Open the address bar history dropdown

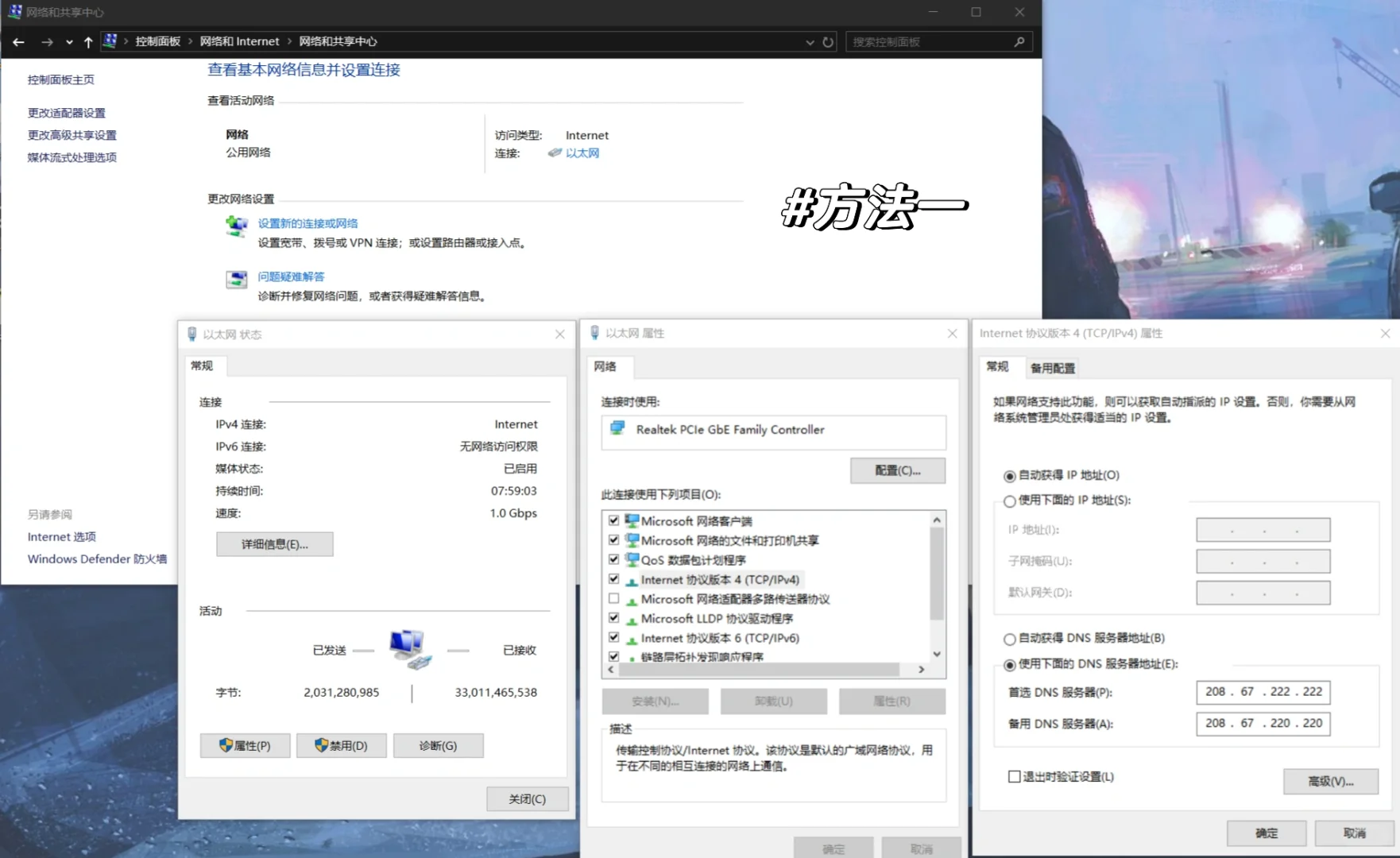tap(810, 42)
